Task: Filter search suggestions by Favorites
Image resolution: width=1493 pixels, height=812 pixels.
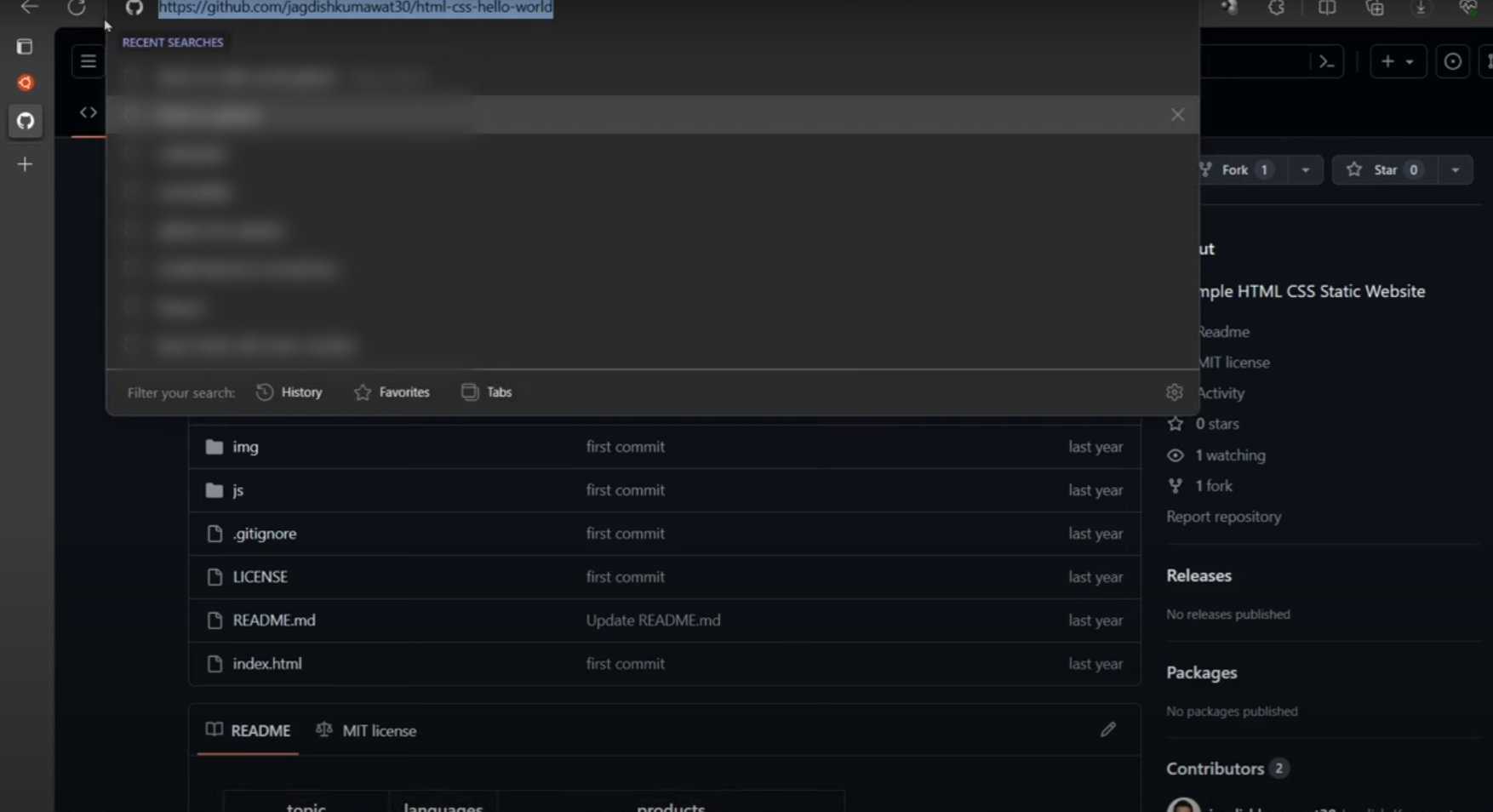Action: click(392, 392)
